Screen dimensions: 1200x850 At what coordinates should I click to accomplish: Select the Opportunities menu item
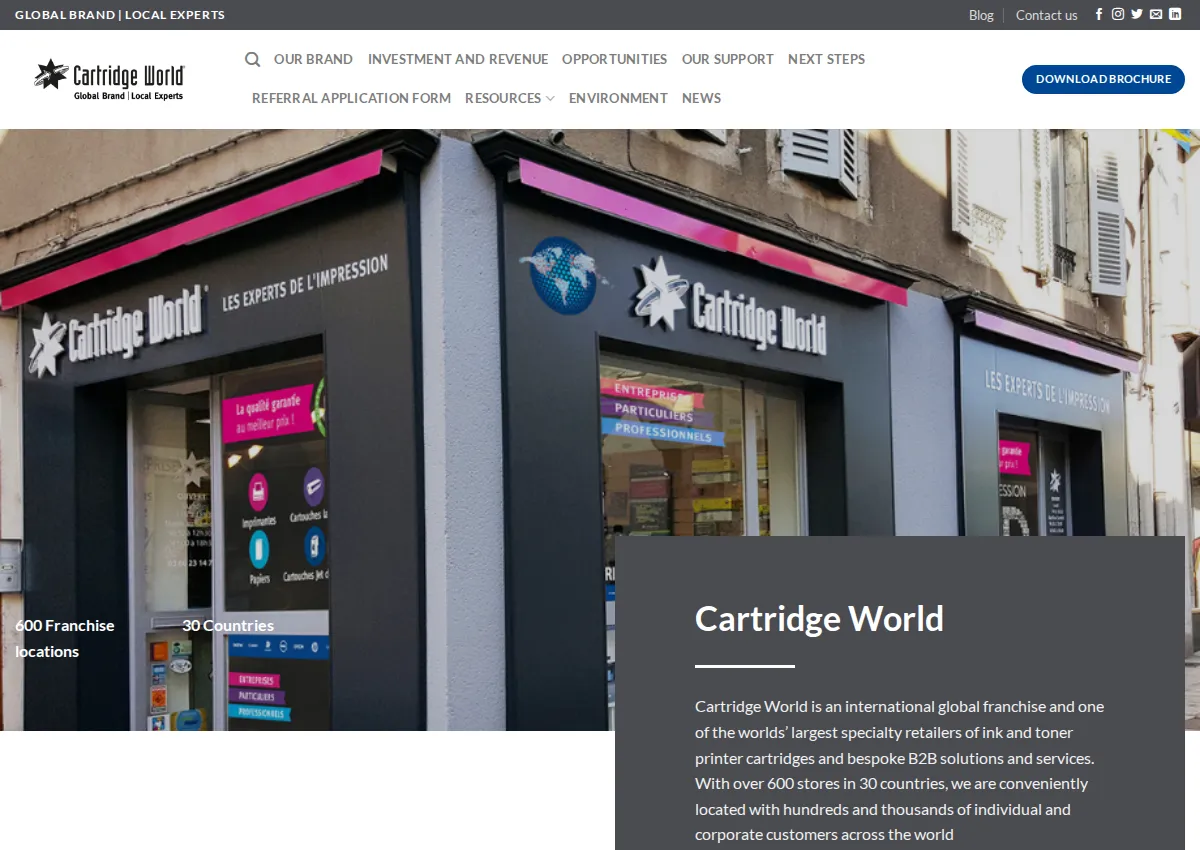(x=614, y=59)
